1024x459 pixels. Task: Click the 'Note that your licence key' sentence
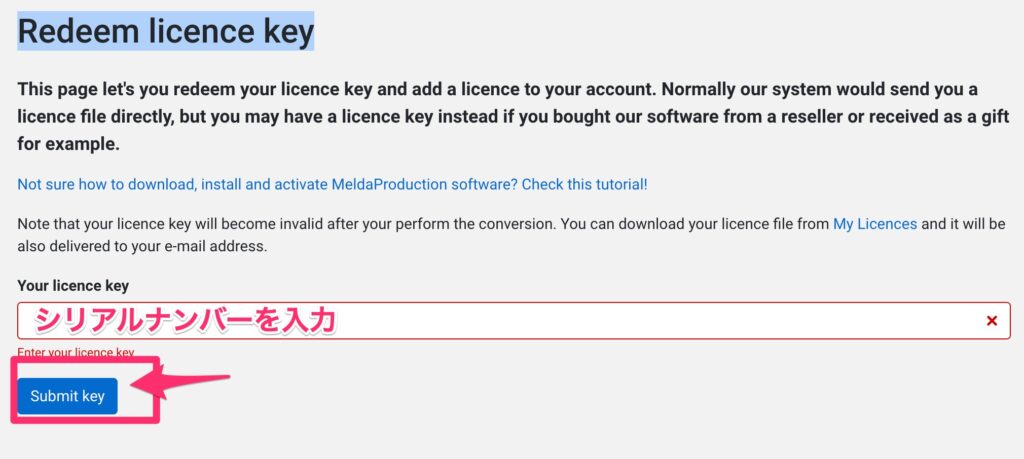[x=110, y=224]
